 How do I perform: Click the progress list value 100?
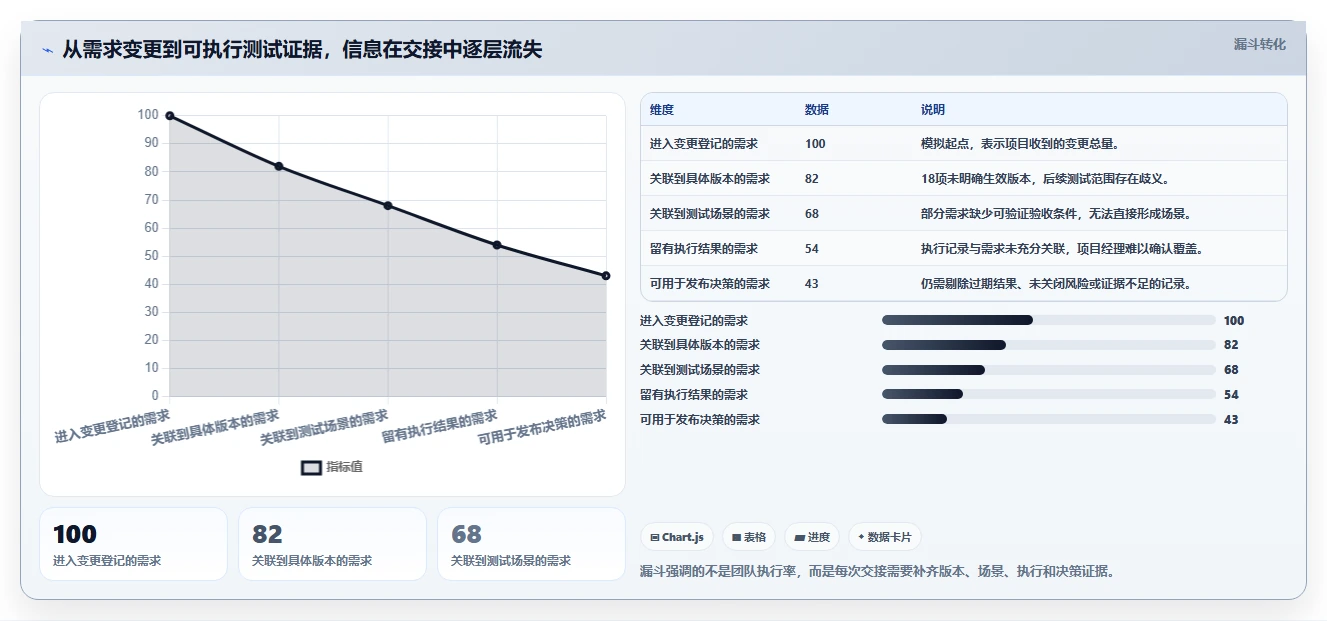(x=1234, y=321)
